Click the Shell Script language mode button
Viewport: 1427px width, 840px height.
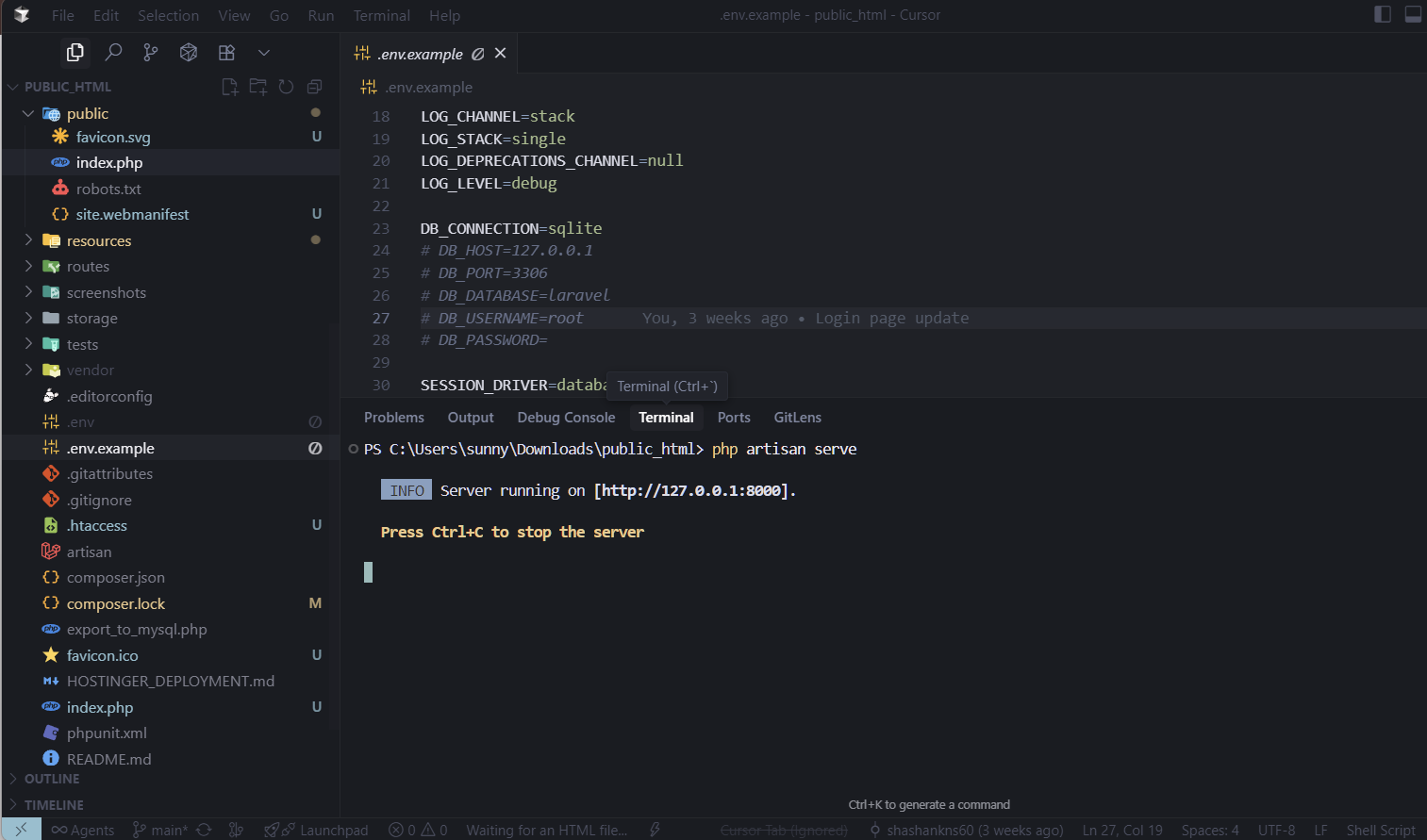coord(1380,830)
